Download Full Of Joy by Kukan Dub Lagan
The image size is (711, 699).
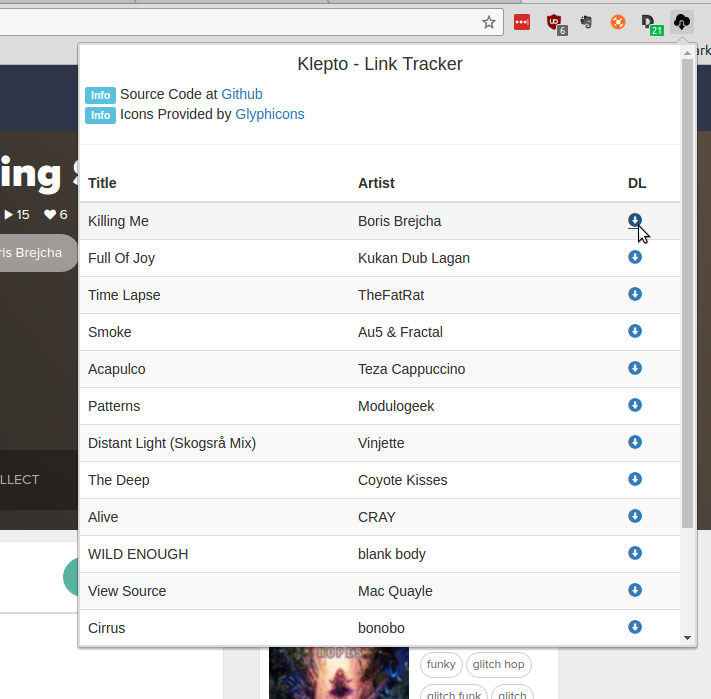[635, 257]
